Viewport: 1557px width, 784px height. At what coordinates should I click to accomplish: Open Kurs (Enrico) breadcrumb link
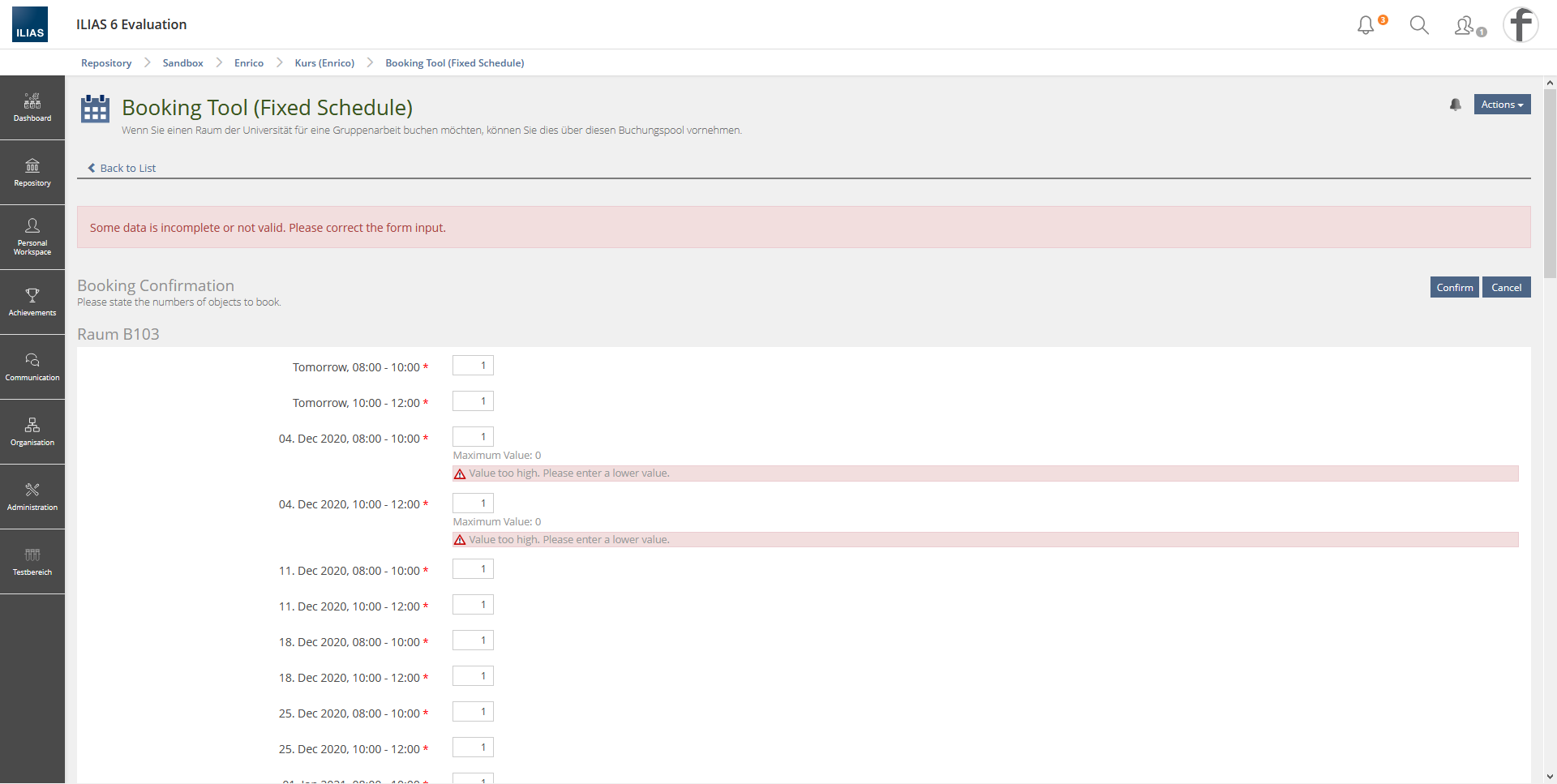[324, 63]
